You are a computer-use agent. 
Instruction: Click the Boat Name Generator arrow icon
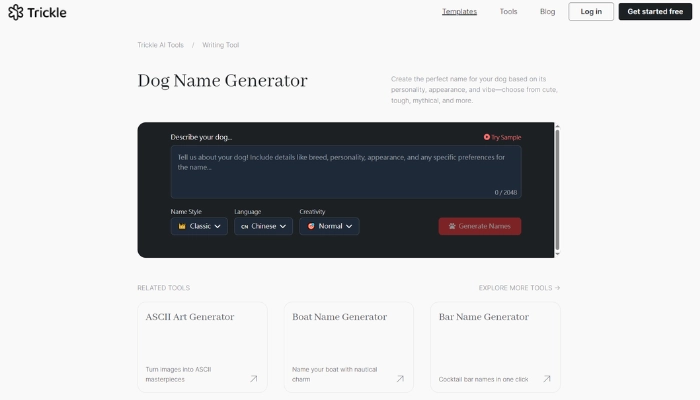[x=400, y=379]
